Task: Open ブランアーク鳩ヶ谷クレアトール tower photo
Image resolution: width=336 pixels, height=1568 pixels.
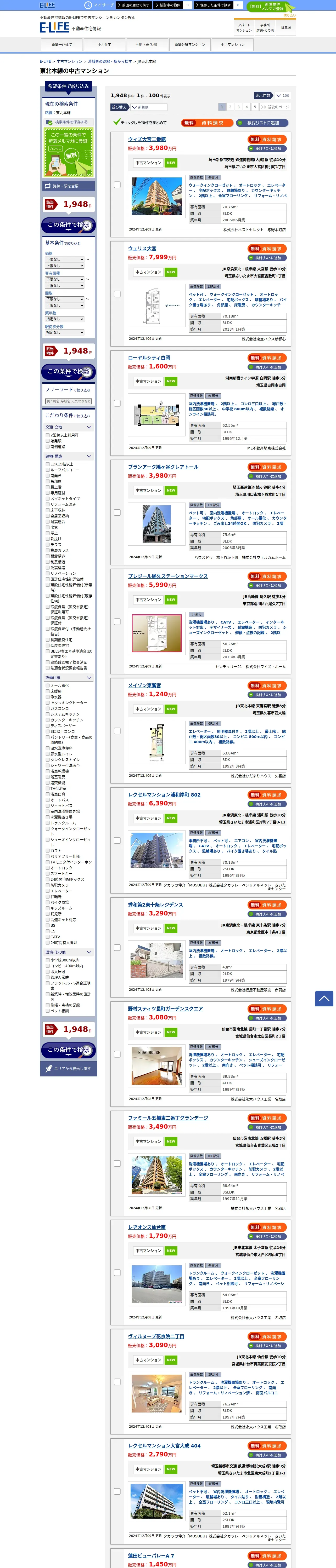Action: click(x=157, y=524)
